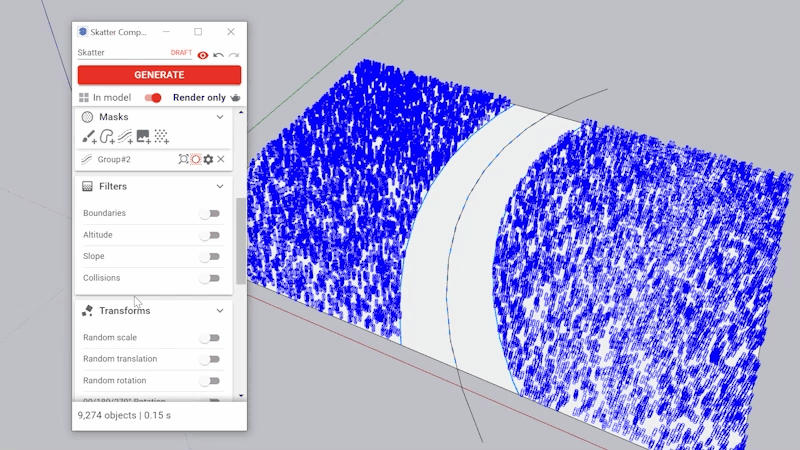Zoom to the Group#2 mask object
The height and width of the screenshot is (450, 800).
point(183,159)
